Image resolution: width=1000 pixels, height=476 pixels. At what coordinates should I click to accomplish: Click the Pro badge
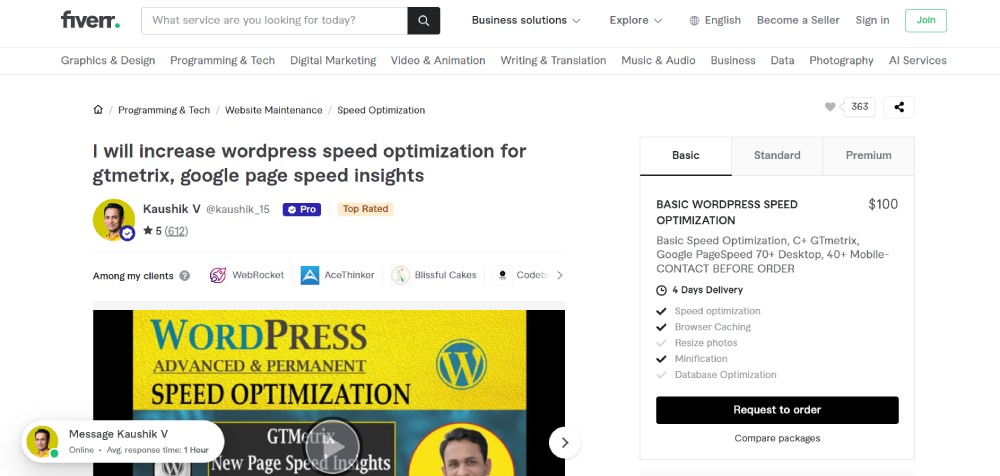[302, 209]
